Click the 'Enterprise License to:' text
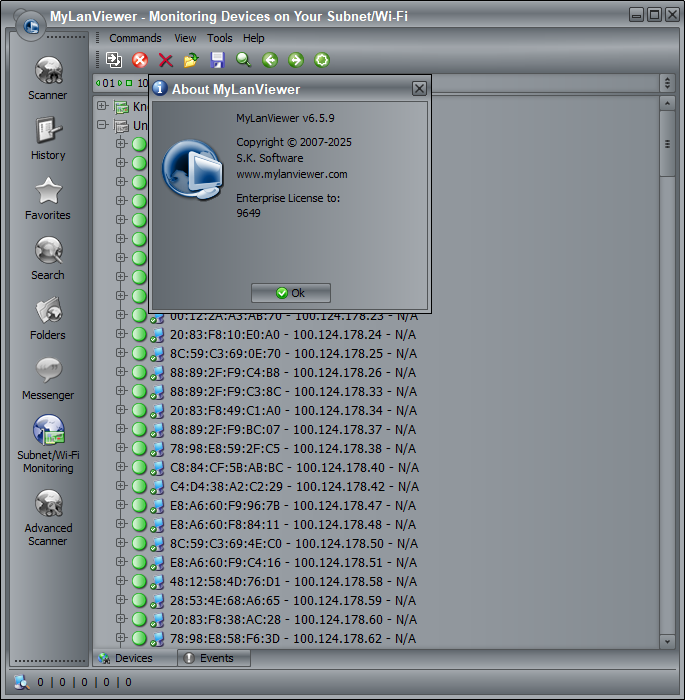Image resolution: width=685 pixels, height=700 pixels. (288, 198)
